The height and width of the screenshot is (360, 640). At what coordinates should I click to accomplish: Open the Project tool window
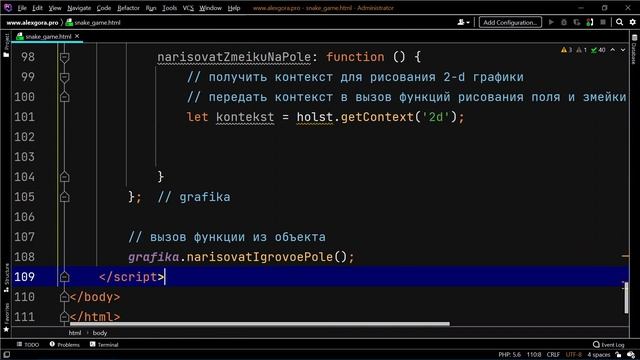(x=6, y=45)
